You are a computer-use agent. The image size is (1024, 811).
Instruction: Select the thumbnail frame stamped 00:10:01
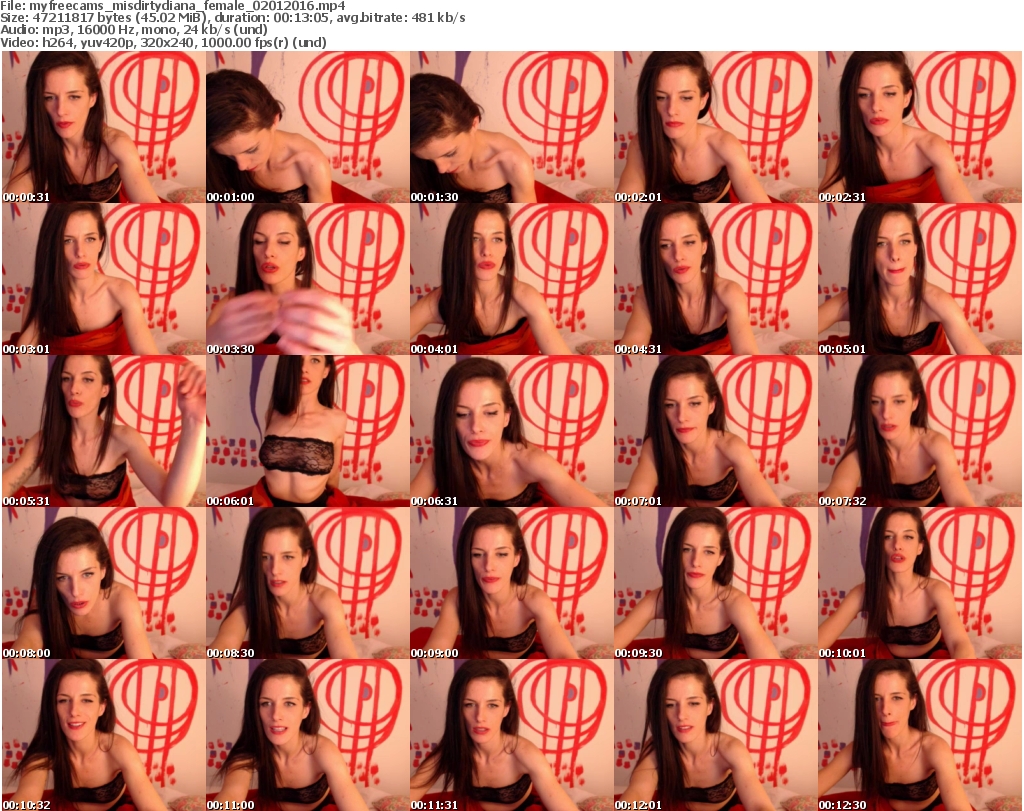point(920,583)
